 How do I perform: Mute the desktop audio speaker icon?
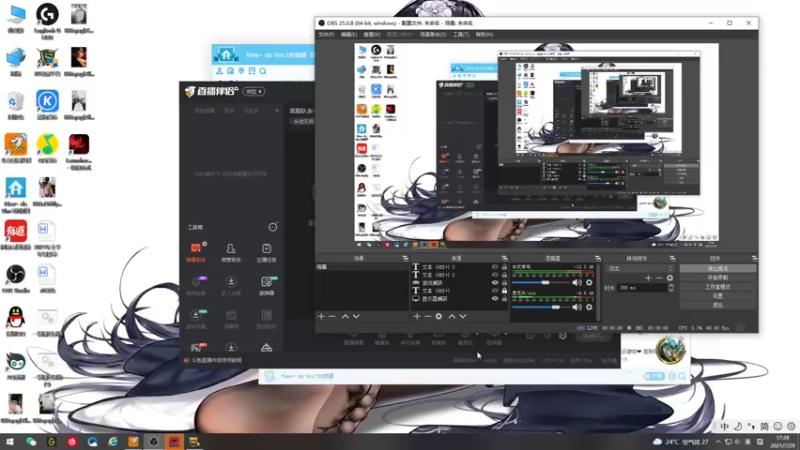(x=577, y=283)
